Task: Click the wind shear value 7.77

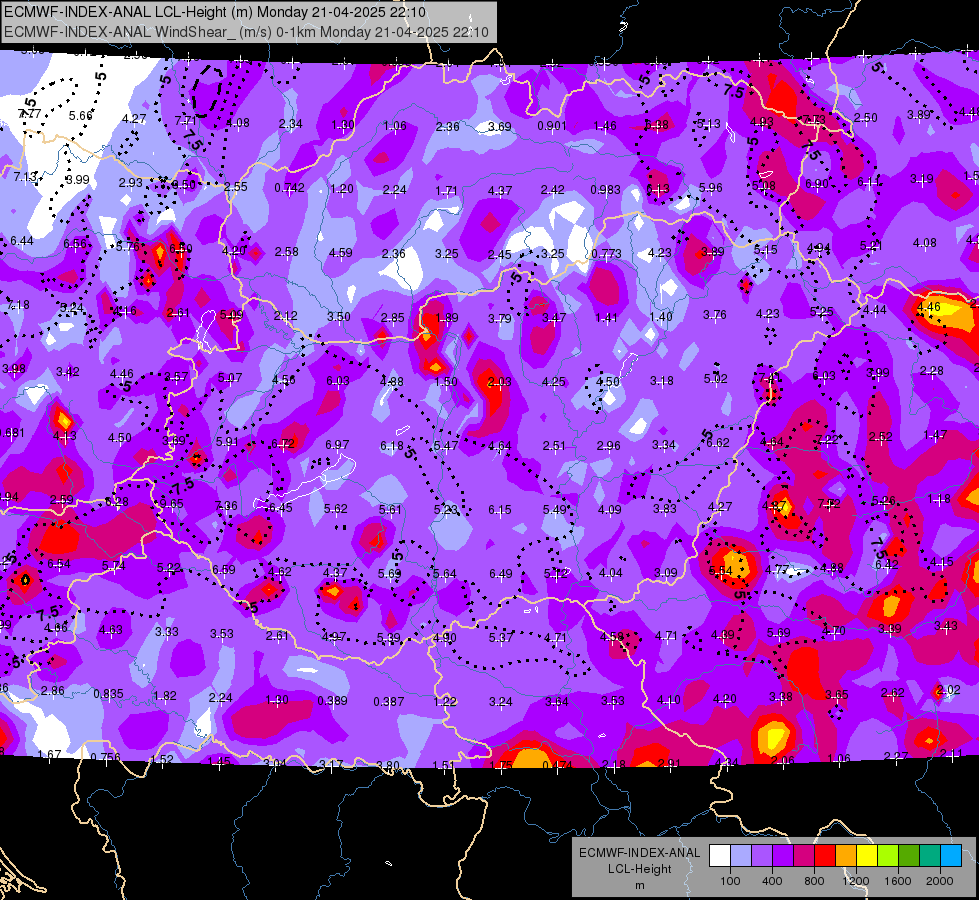Action: [30, 114]
